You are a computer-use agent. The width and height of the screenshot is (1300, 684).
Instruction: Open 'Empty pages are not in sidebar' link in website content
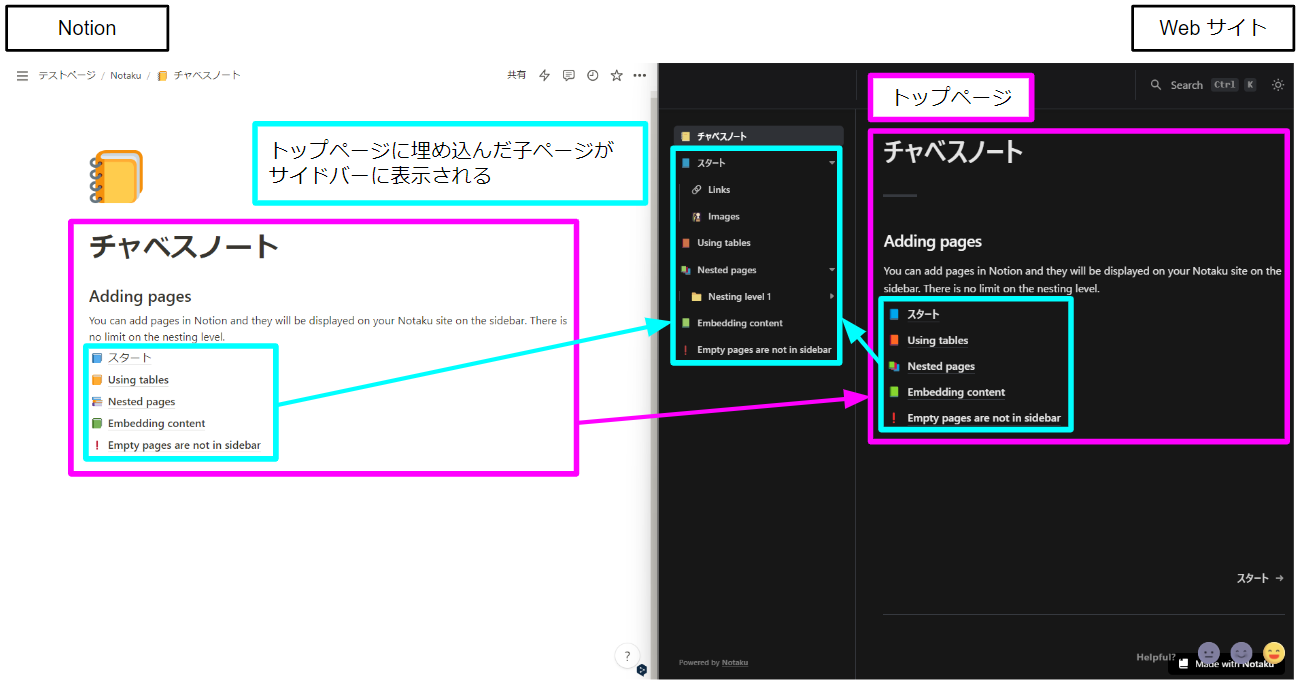[974, 418]
